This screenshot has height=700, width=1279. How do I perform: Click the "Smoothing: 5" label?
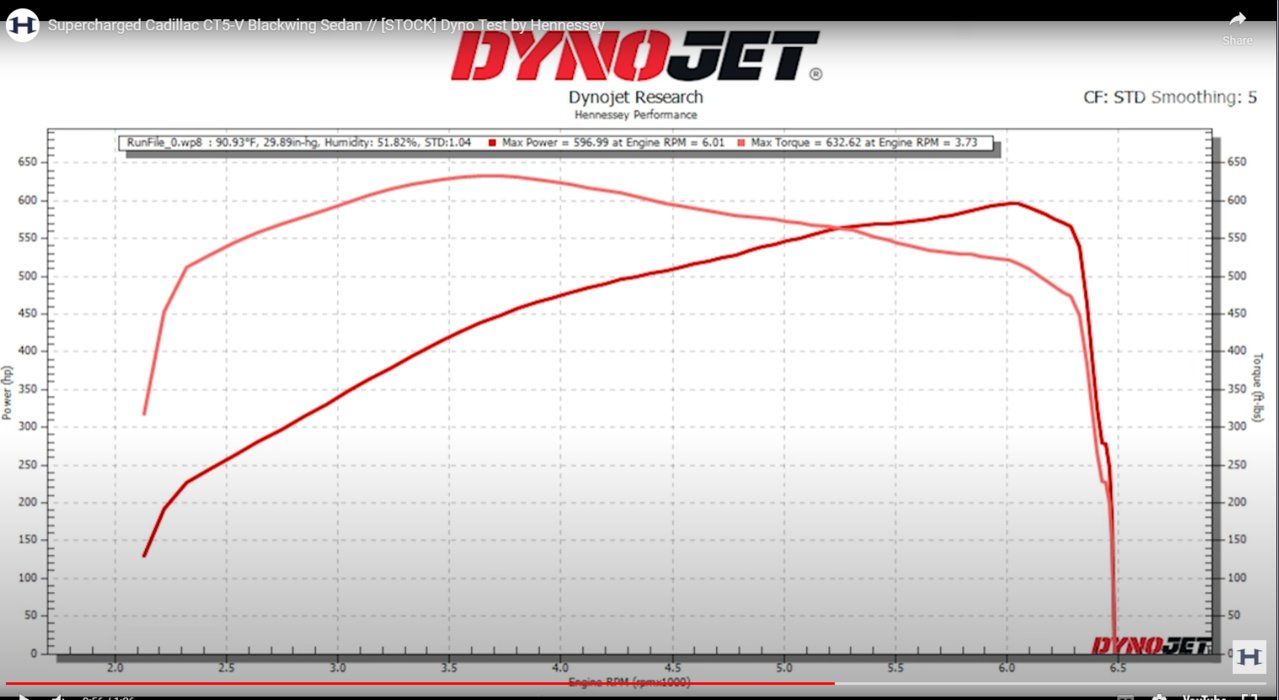coord(1204,97)
